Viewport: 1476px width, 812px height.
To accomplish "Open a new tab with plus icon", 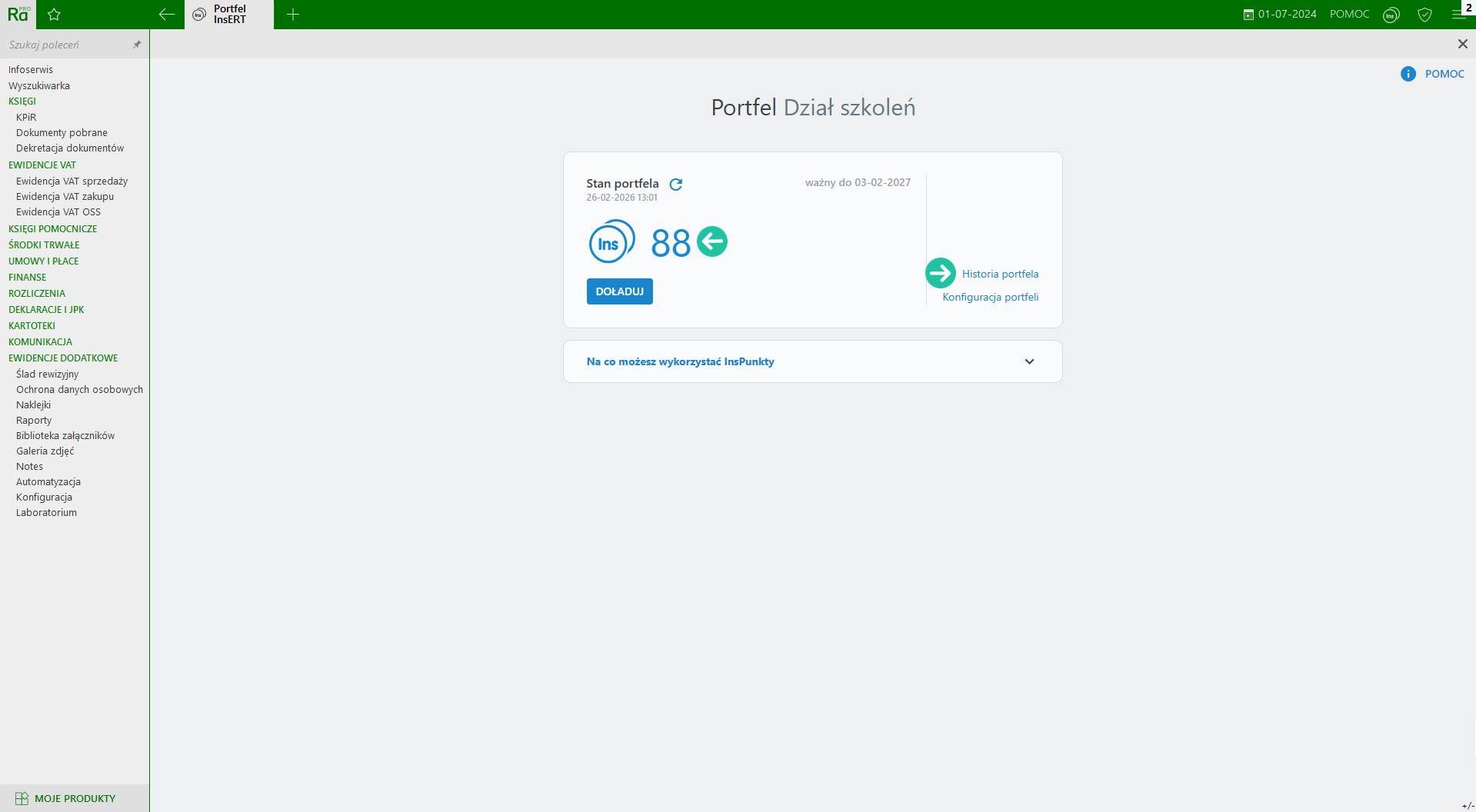I will (x=293, y=15).
